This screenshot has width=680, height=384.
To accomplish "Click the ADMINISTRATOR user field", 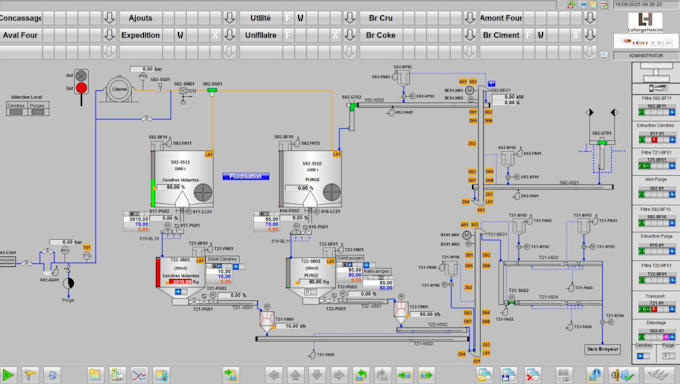I will point(646,56).
